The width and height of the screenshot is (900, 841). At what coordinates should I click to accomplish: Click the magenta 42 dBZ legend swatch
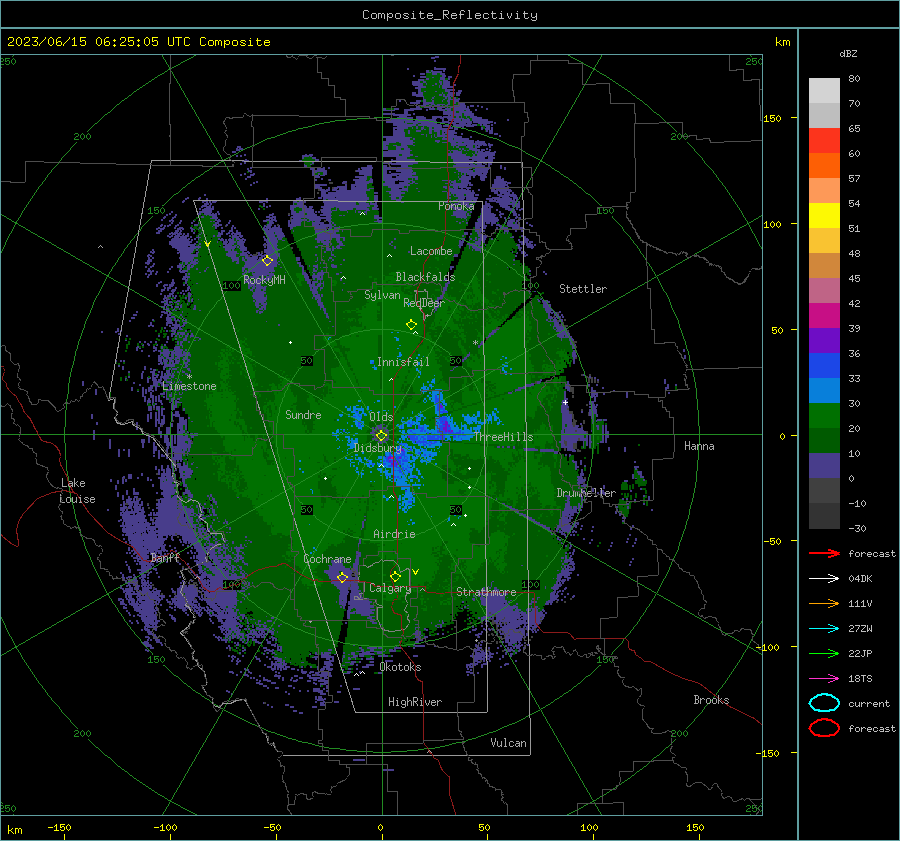tap(824, 315)
